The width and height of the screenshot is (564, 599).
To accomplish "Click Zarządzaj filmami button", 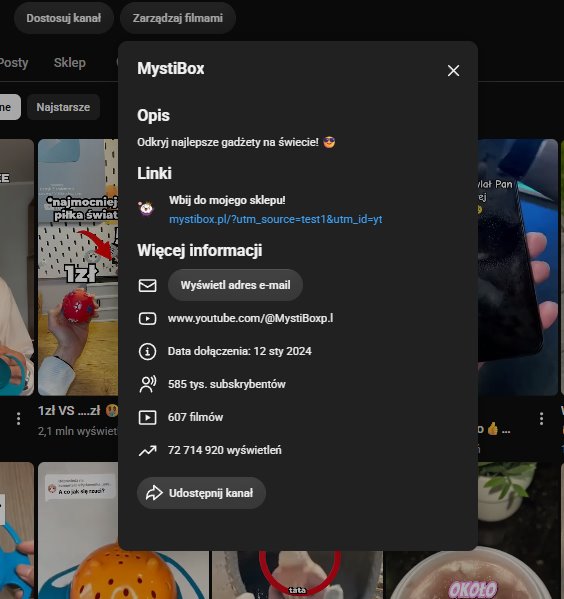I will click(178, 18).
